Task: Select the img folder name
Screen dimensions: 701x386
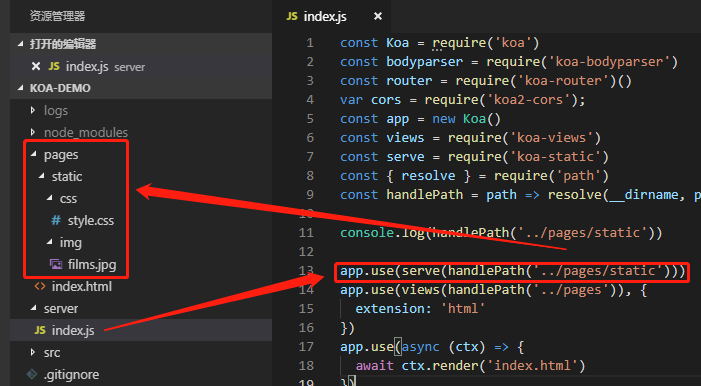Action: 71,243
